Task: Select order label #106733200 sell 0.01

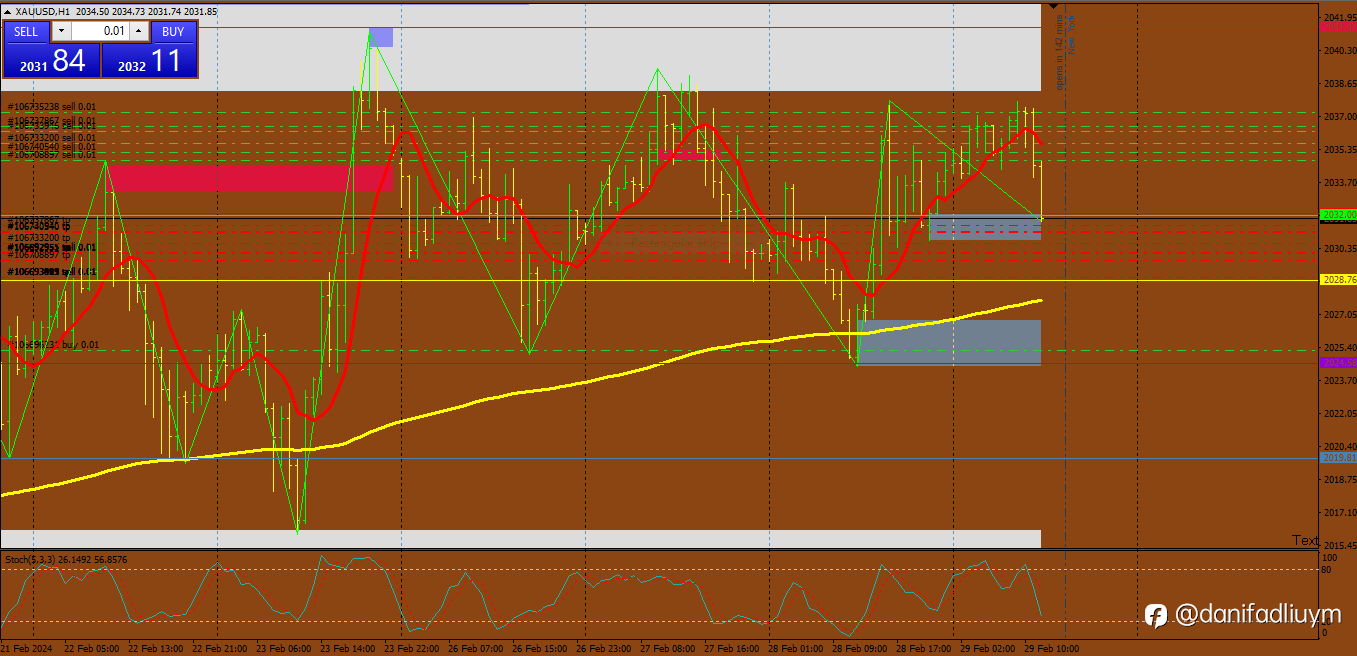Action: [52, 138]
